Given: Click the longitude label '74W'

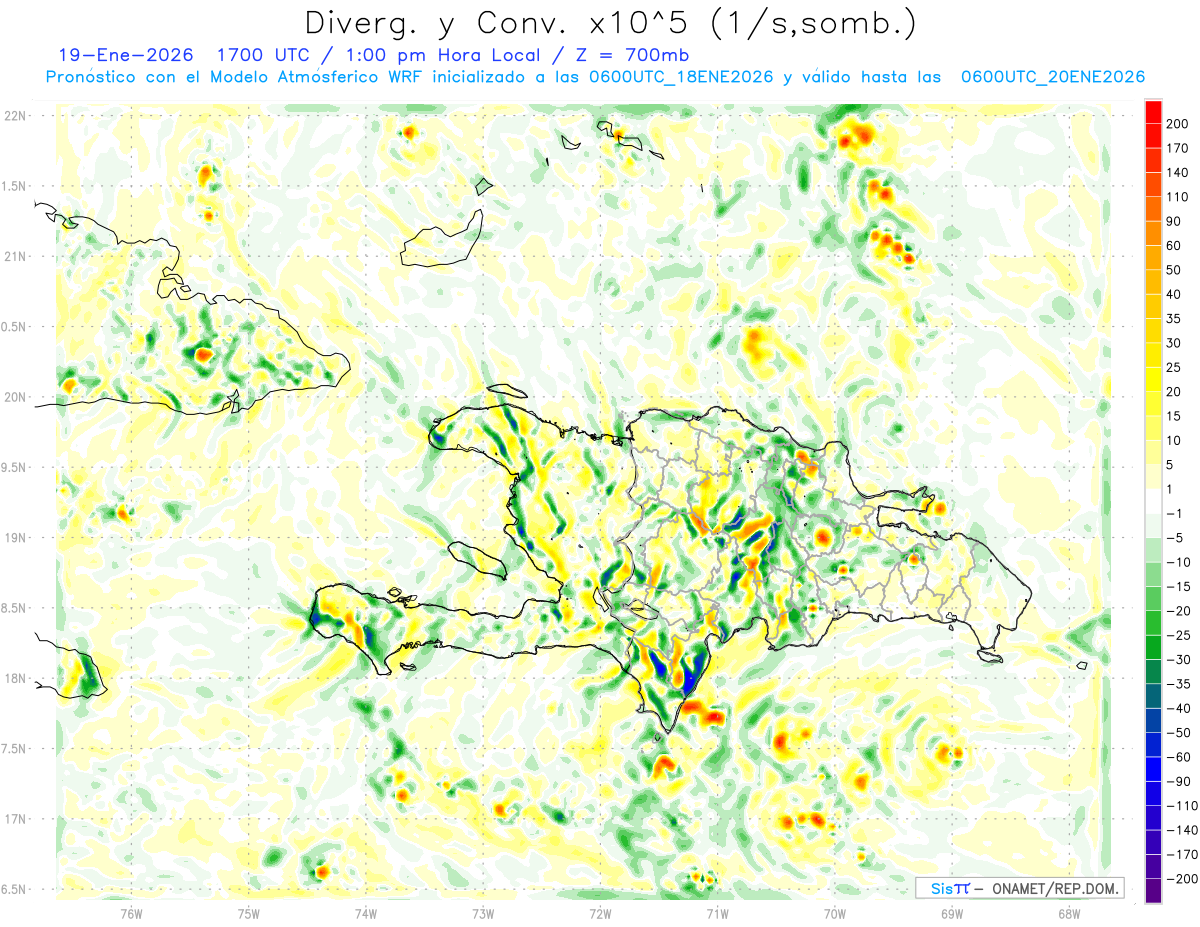Looking at the screenshot, I should (x=366, y=913).
